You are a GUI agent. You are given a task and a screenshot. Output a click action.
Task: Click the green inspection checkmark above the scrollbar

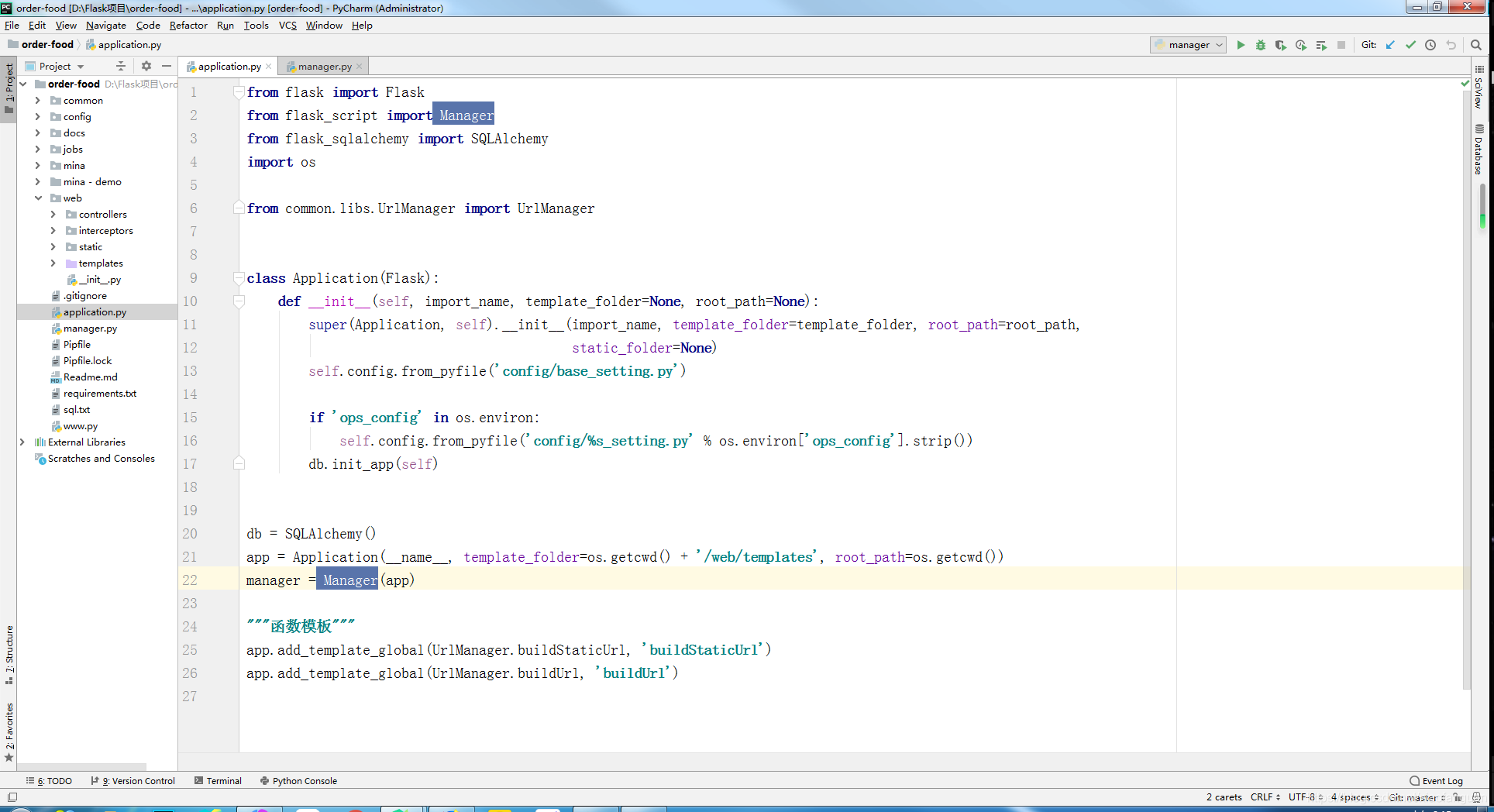click(1465, 83)
